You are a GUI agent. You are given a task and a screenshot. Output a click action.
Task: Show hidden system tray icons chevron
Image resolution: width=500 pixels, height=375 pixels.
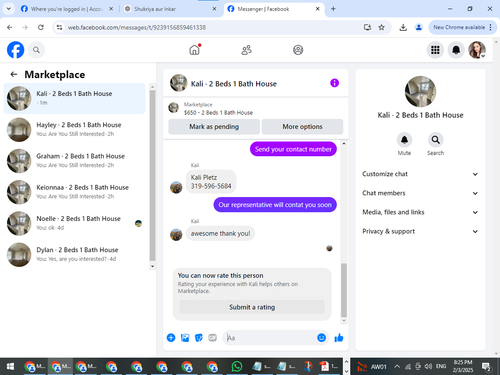click(397, 367)
